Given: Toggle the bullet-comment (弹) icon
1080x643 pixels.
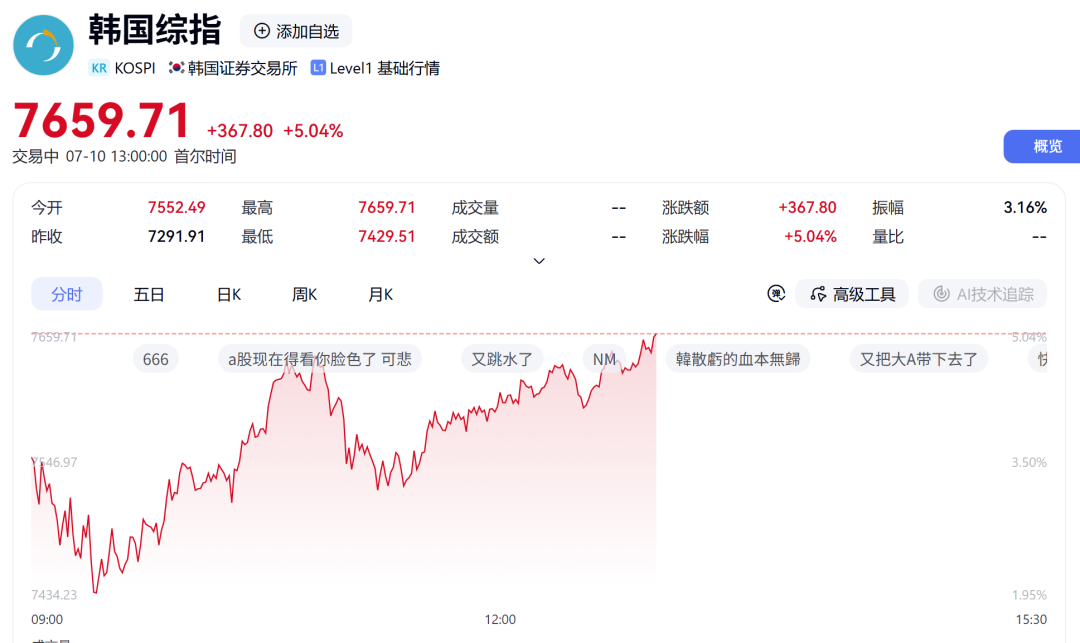Looking at the screenshot, I should click(776, 294).
